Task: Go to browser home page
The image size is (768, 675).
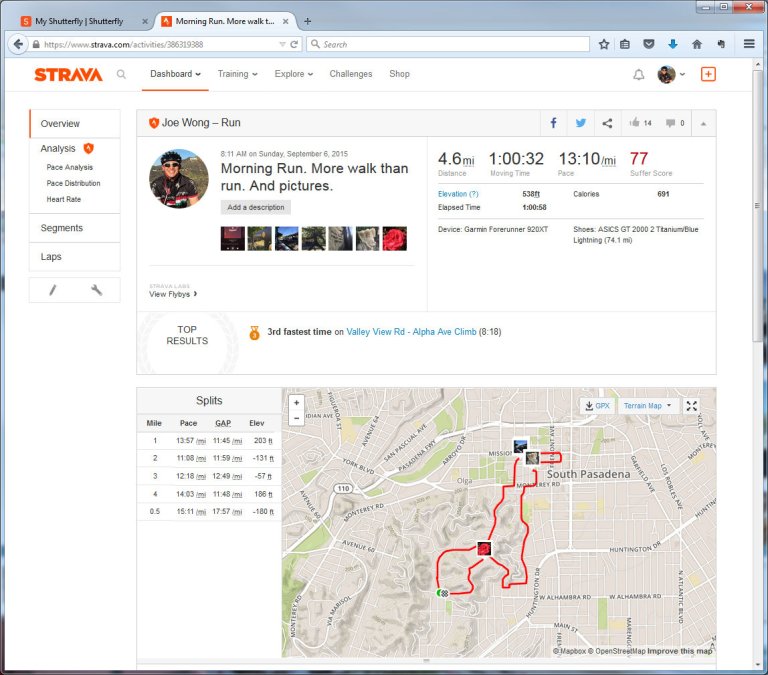Action: click(x=696, y=44)
